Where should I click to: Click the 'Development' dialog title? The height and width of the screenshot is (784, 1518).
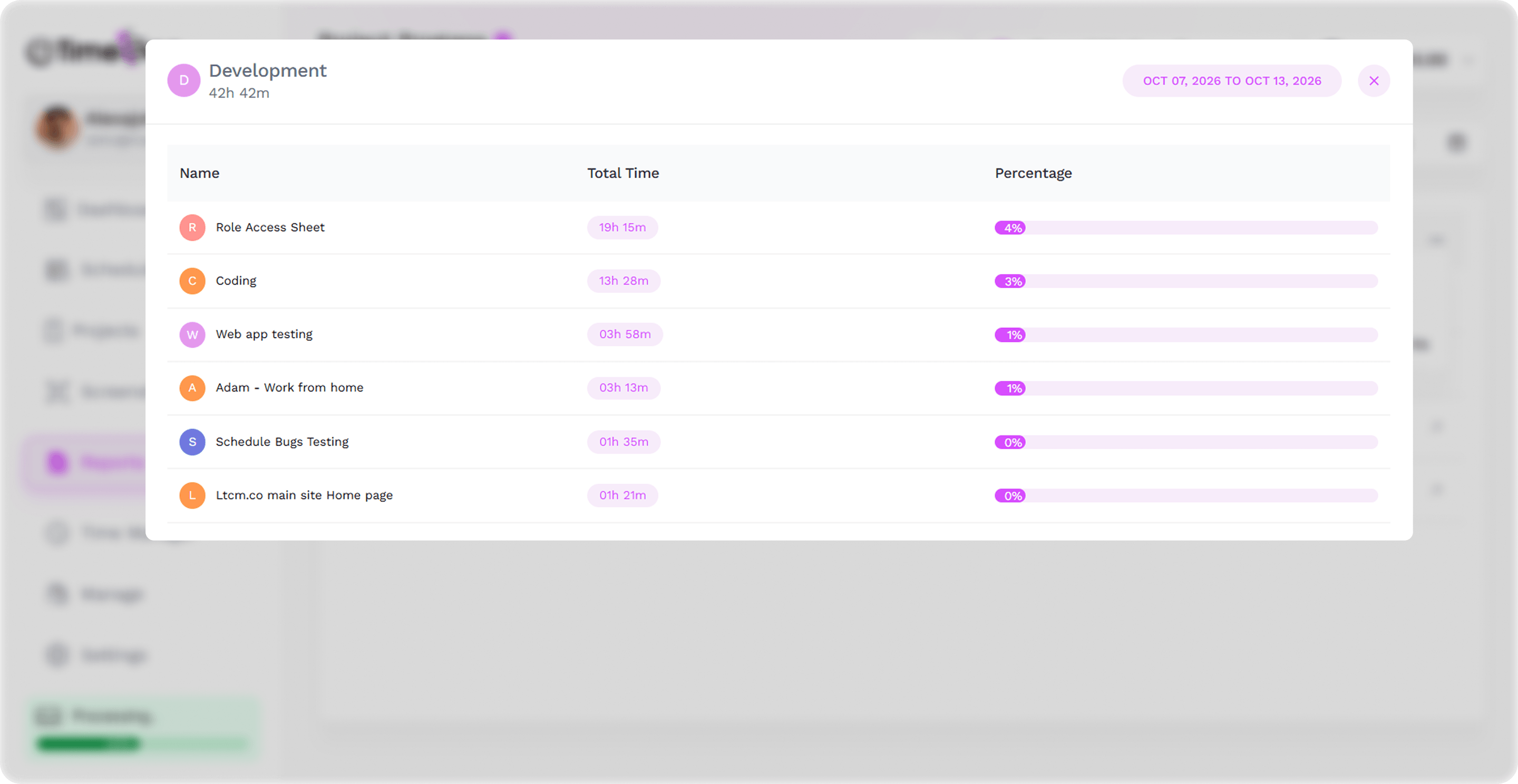coord(268,71)
